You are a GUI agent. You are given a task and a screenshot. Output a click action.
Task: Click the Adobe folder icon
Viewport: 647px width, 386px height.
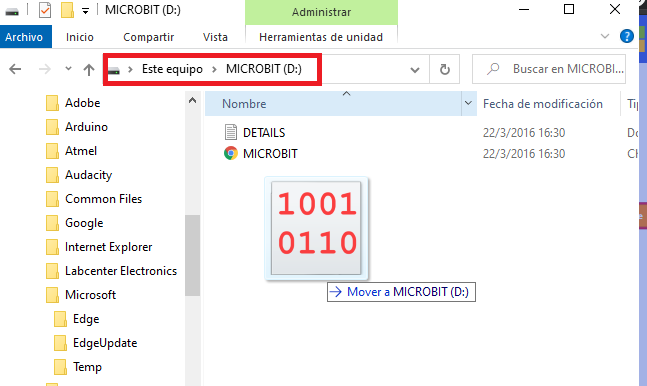click(52, 103)
